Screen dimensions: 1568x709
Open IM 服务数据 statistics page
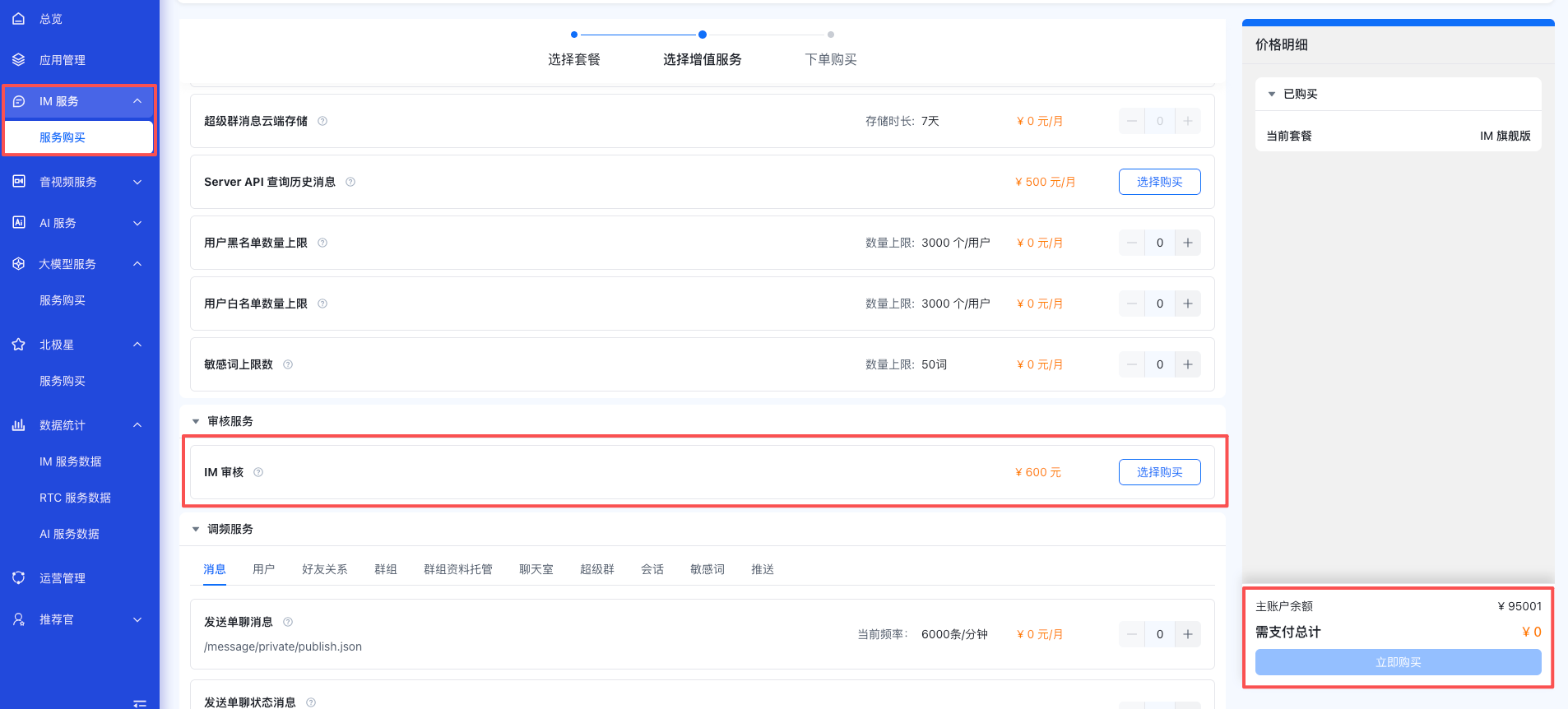(x=71, y=461)
